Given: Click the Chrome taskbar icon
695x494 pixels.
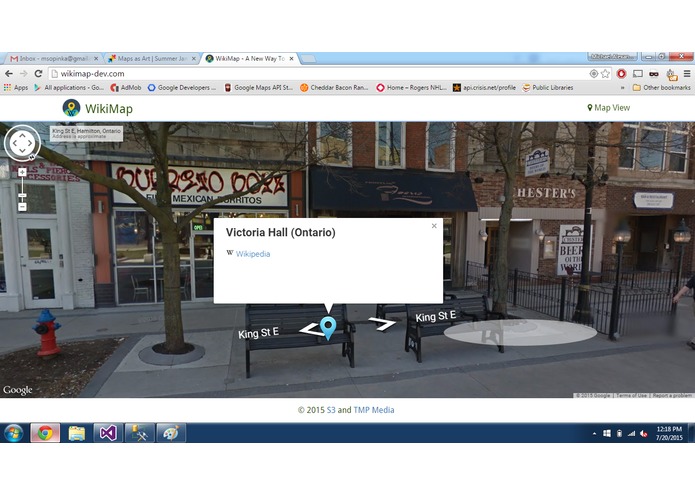Looking at the screenshot, I should click(45, 433).
